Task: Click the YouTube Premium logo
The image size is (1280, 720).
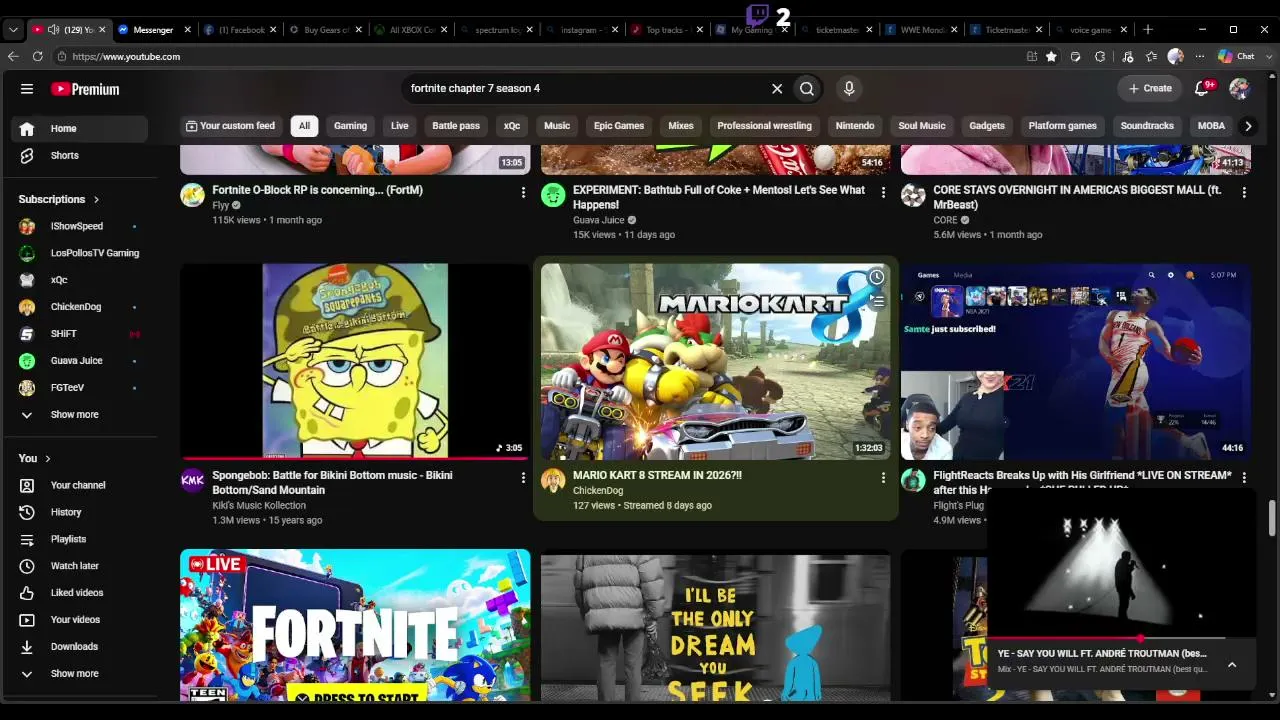Action: point(85,89)
